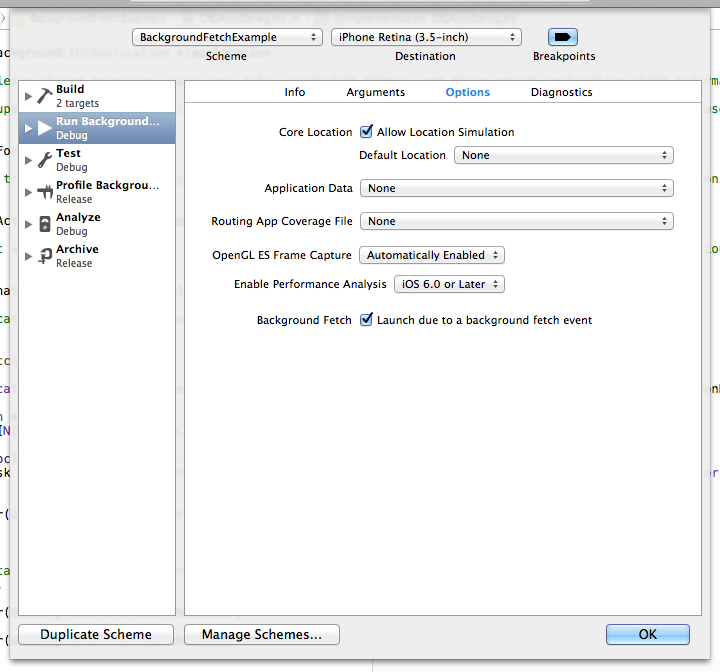
Task: Select the Test Debug row in list
Action: pyautogui.click(x=100, y=160)
